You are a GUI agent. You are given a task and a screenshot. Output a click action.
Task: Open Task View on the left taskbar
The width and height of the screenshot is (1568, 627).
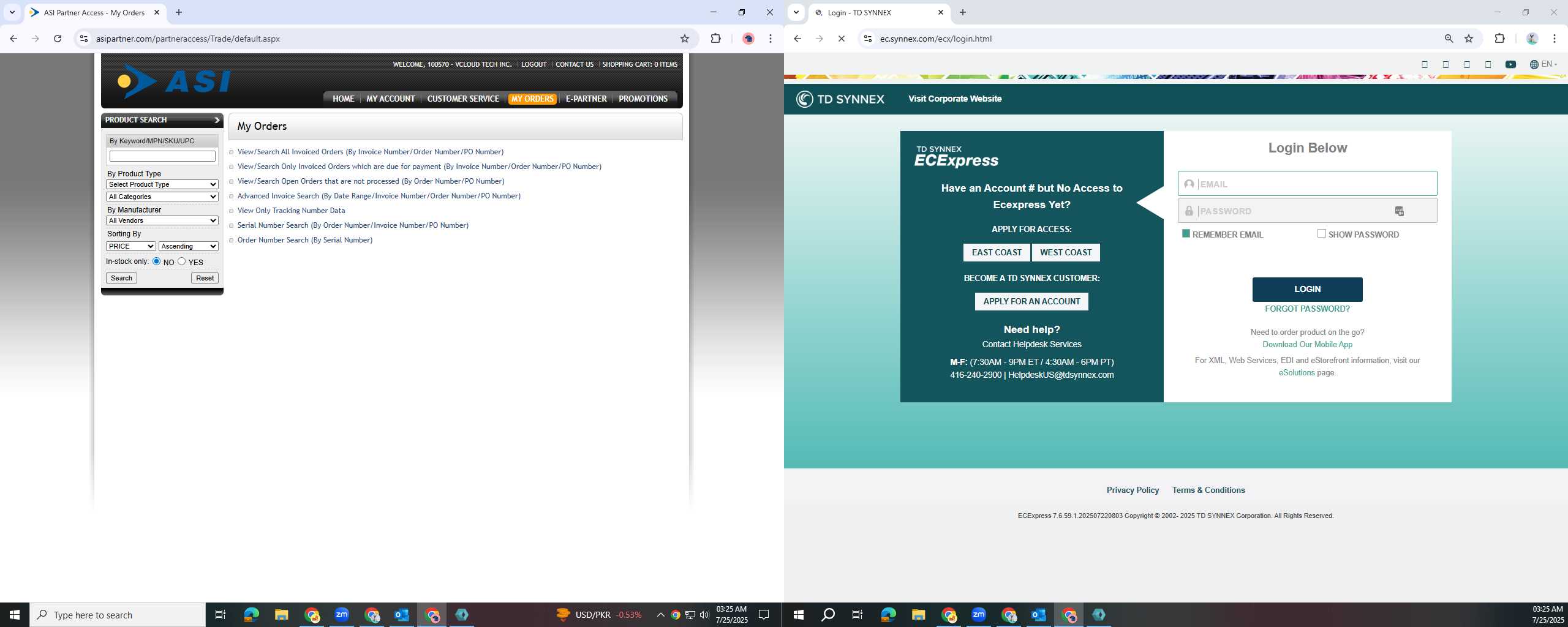pyautogui.click(x=221, y=615)
